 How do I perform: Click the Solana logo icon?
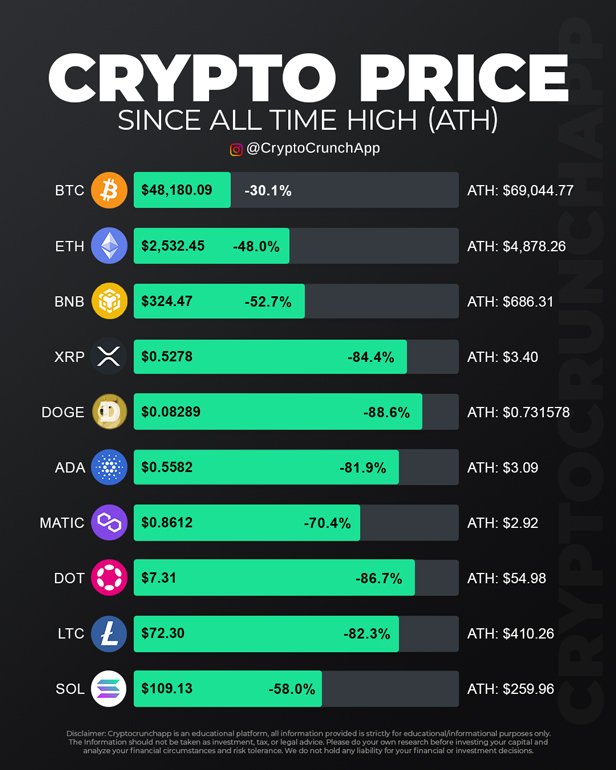[109, 688]
